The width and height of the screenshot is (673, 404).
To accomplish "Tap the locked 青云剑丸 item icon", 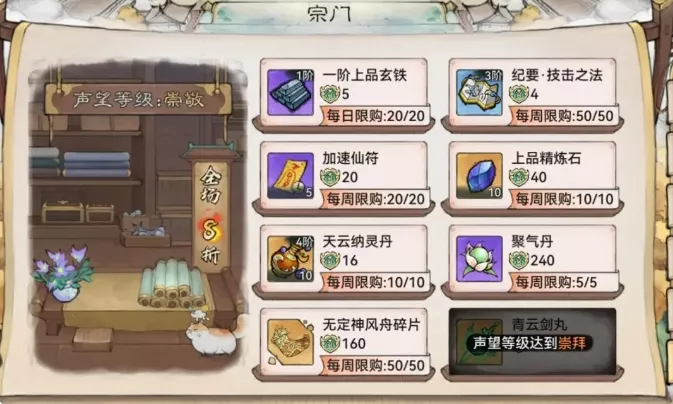I will click(479, 342).
